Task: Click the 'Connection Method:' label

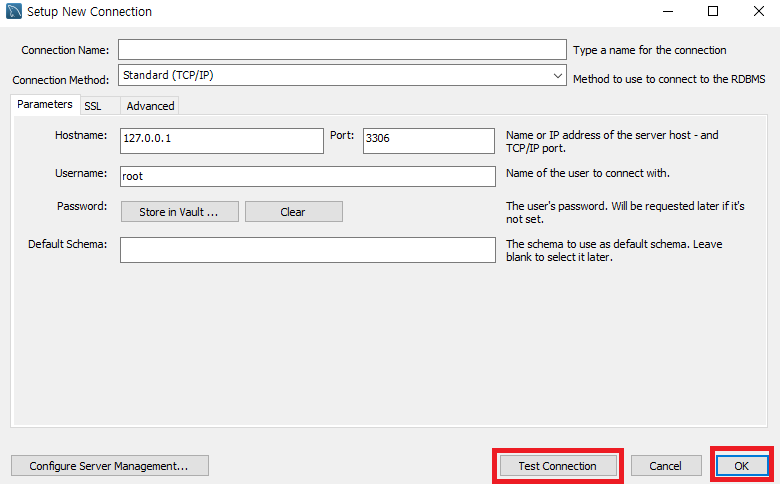Action: (61, 80)
